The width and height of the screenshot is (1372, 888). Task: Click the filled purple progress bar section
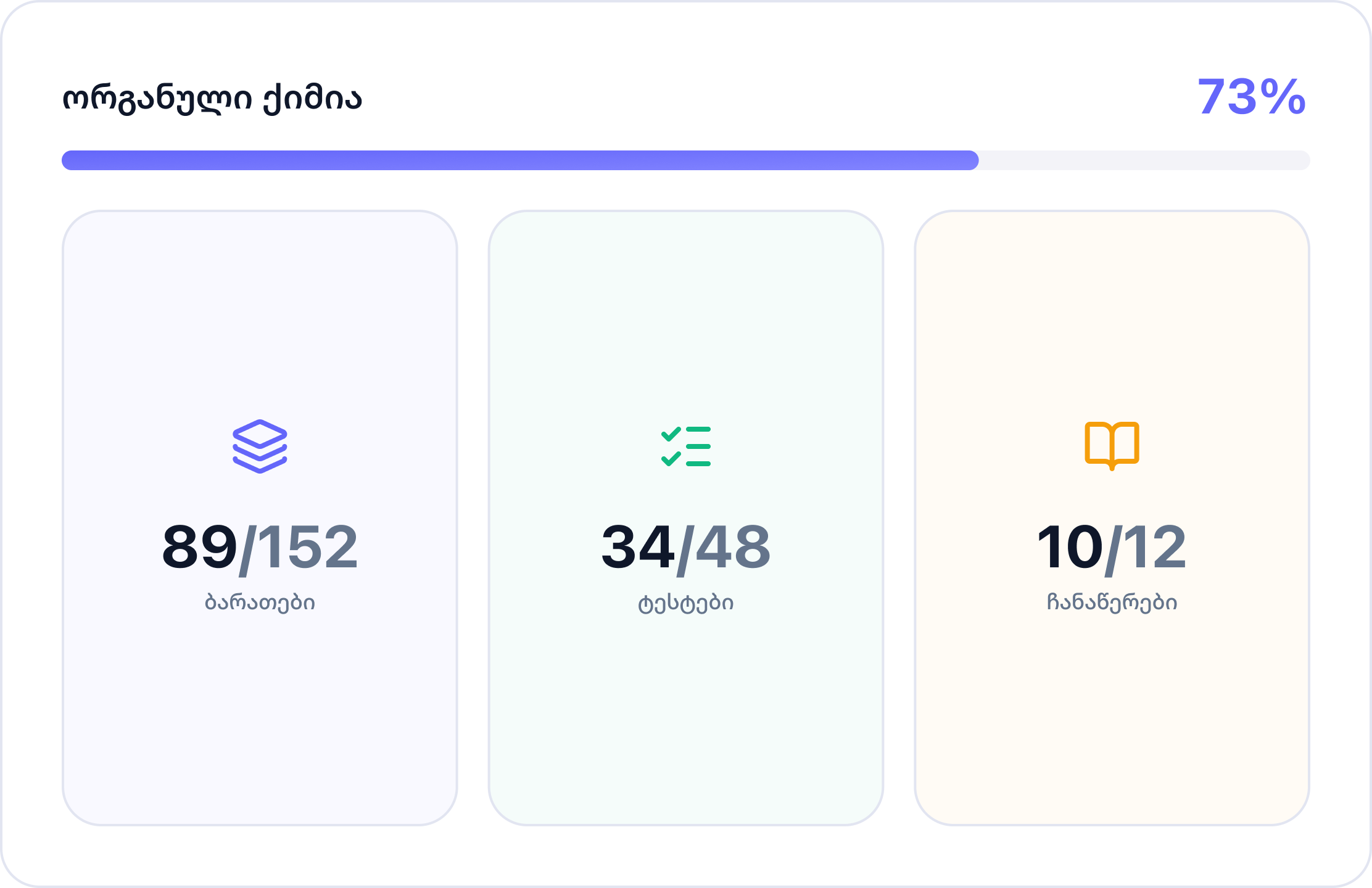click(x=518, y=160)
